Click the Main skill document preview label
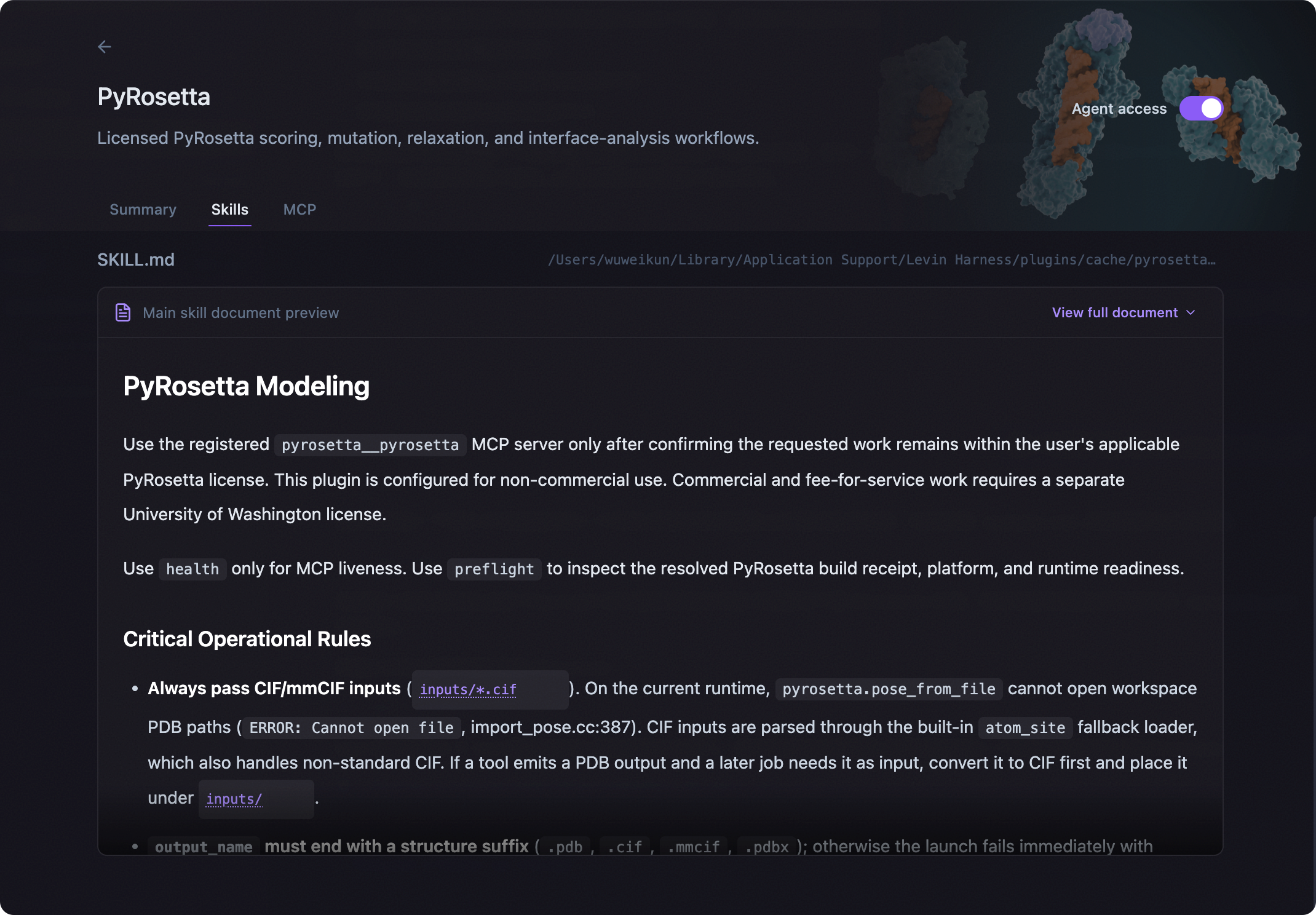Screen dimensions: 1316x915 point(240,312)
